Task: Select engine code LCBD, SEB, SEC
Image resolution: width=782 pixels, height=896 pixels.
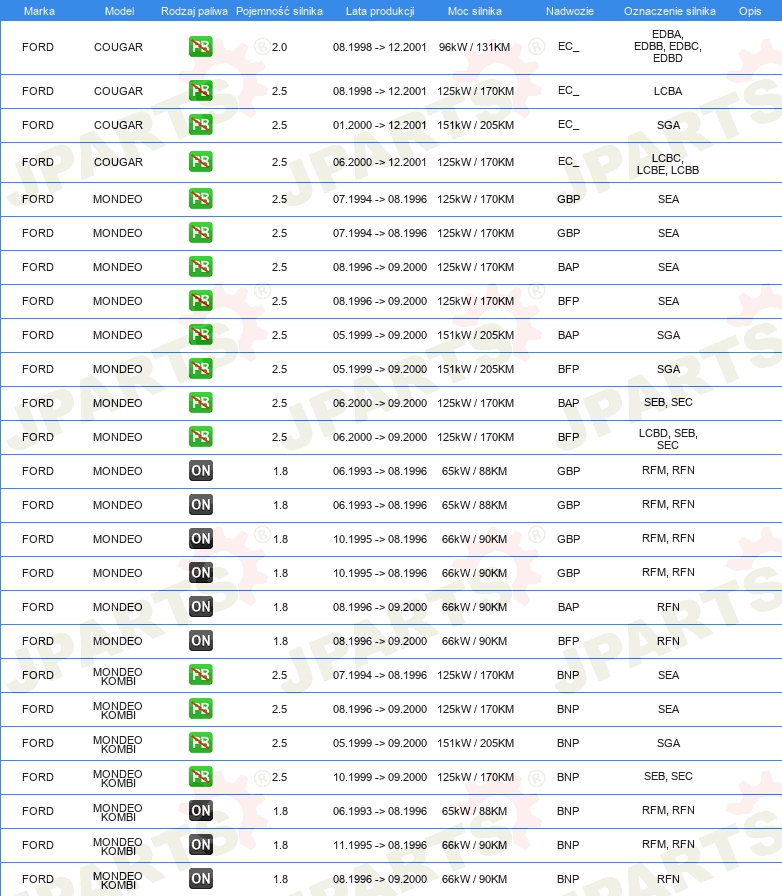Action: click(668, 439)
